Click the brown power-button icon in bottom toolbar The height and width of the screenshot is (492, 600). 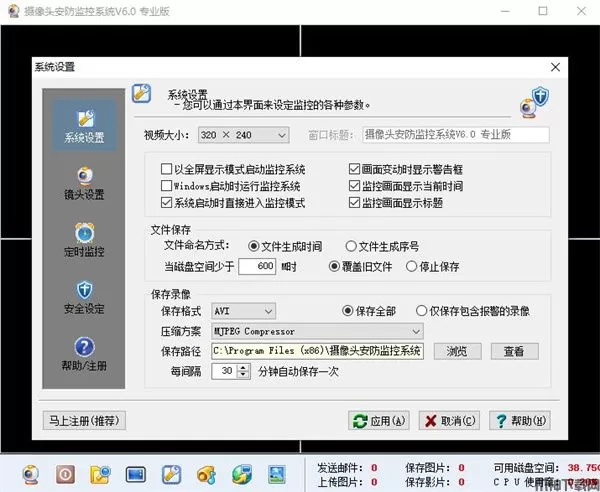coord(65,475)
